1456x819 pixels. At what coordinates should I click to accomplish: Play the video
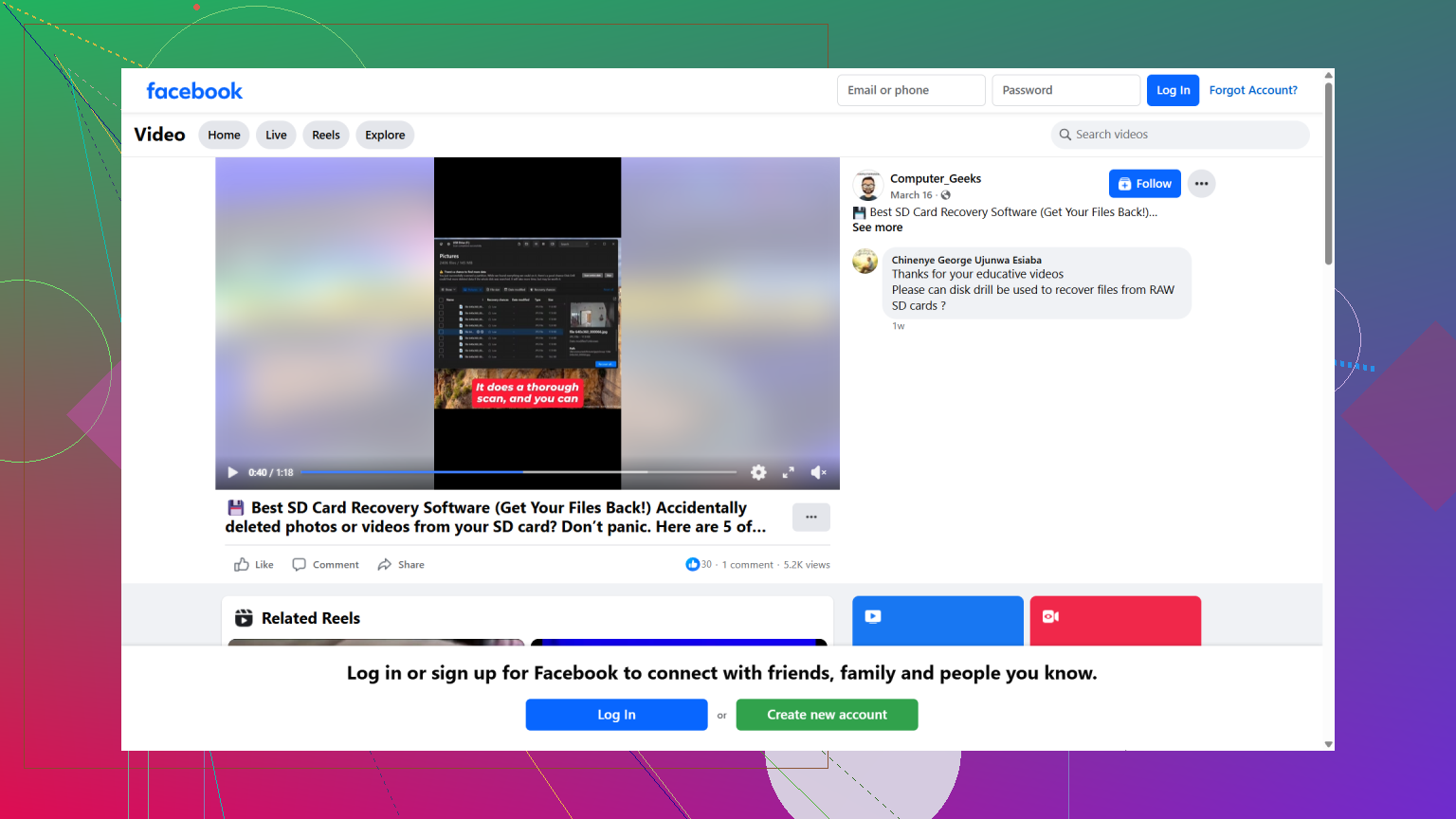click(x=232, y=472)
